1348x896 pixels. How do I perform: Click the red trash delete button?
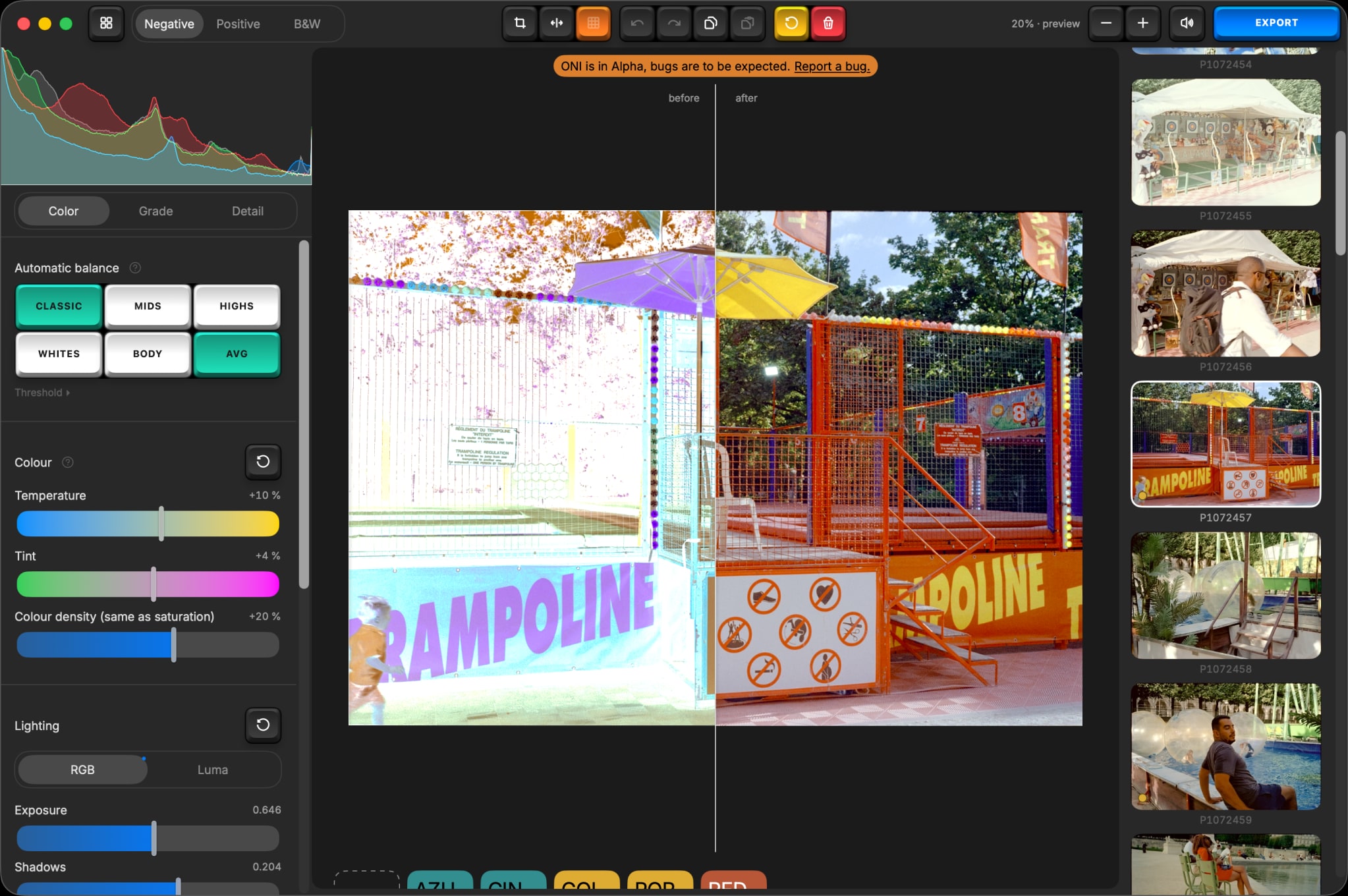click(828, 23)
